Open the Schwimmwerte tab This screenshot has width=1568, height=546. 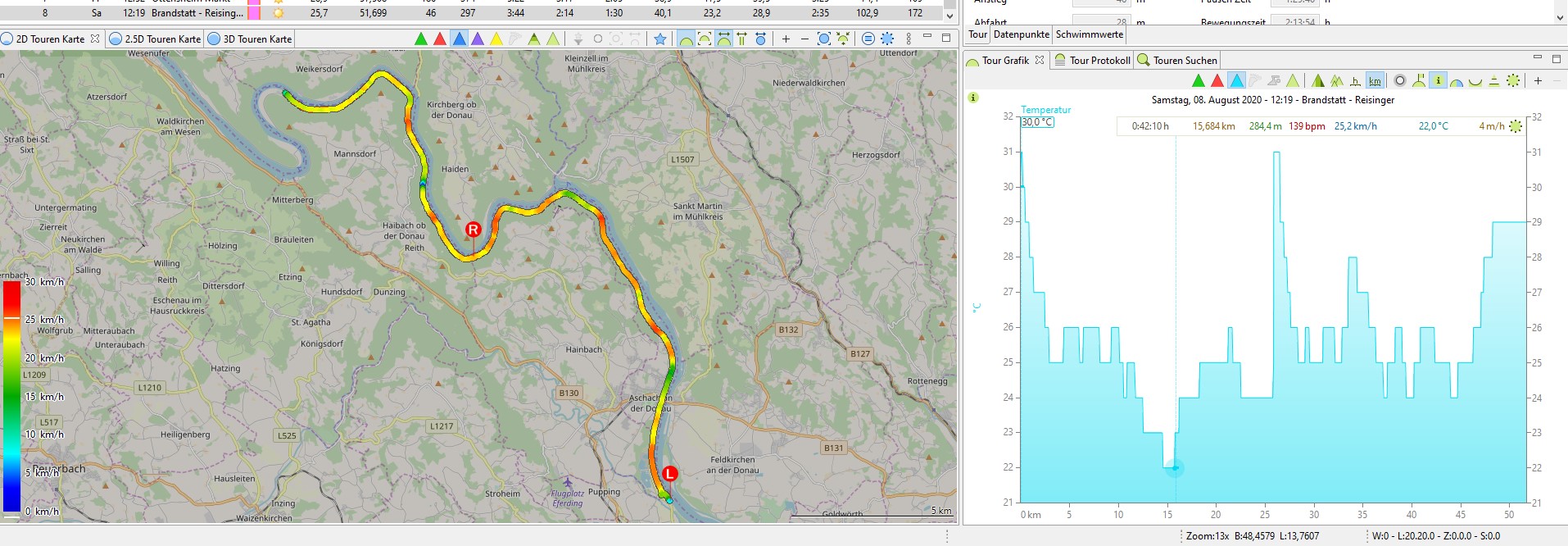point(1089,34)
